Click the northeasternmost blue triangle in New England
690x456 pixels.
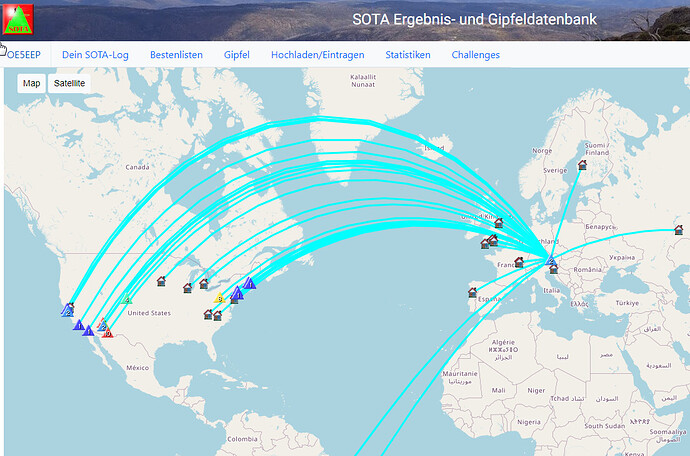[250, 283]
